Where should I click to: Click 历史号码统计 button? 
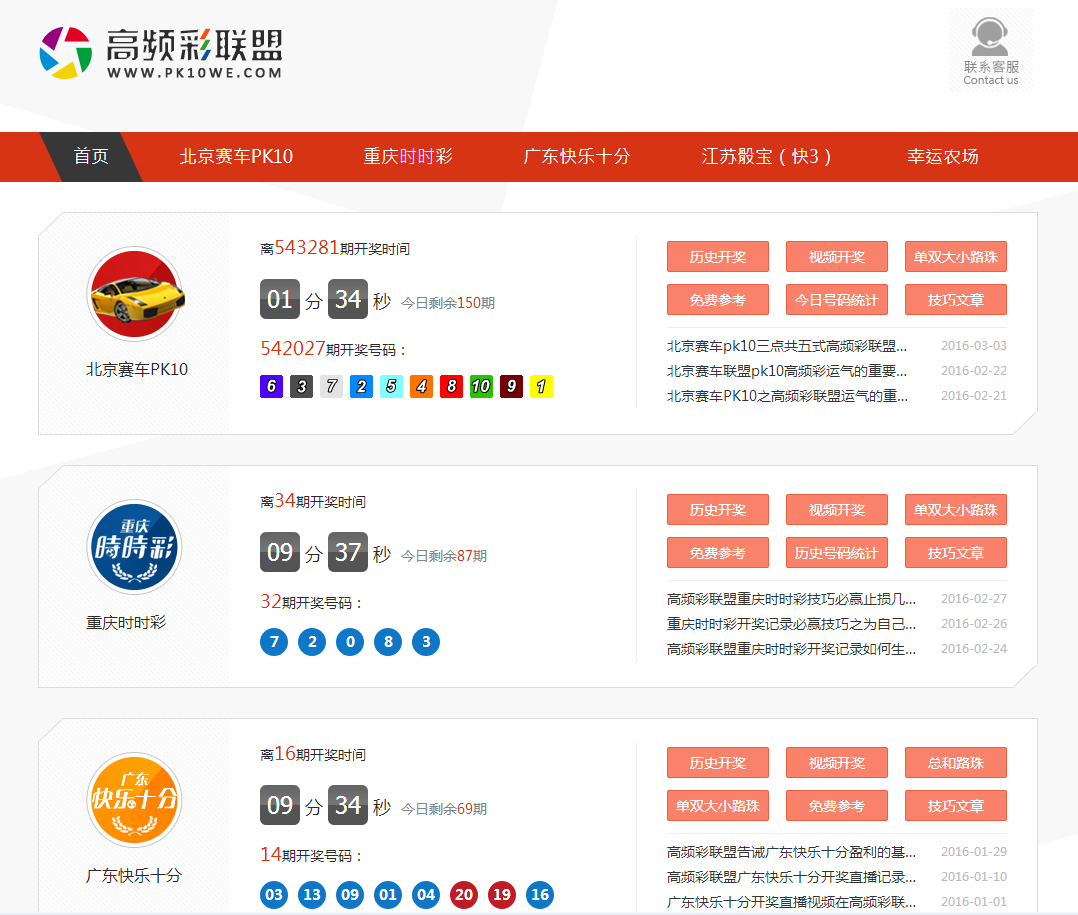pyautogui.click(x=837, y=553)
